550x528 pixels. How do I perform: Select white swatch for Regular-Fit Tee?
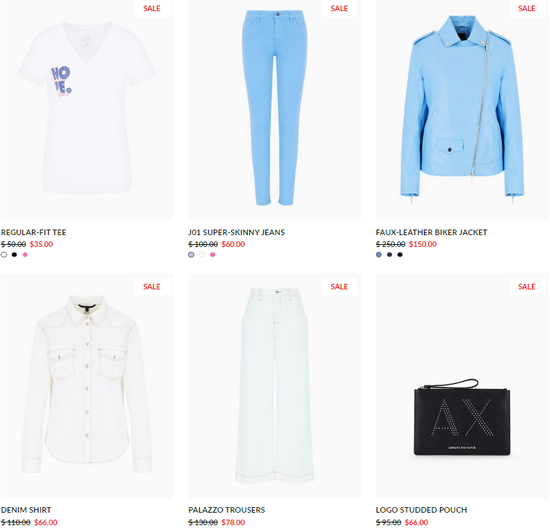(4, 255)
